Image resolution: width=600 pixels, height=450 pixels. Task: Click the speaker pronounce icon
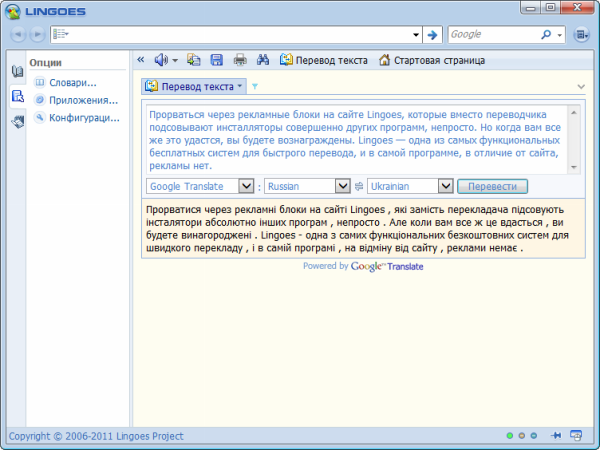[161, 60]
